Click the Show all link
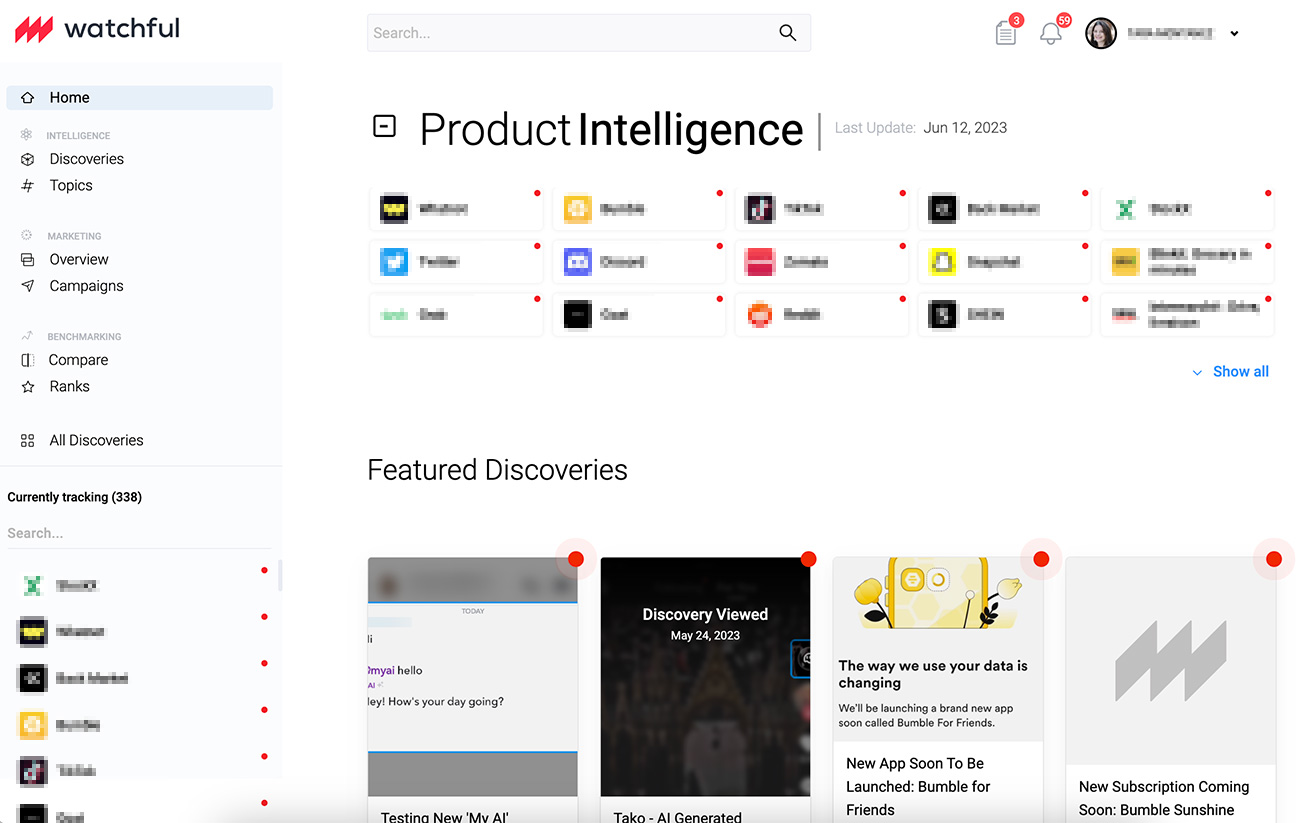Viewport: 1300px width, 823px height. point(1241,372)
